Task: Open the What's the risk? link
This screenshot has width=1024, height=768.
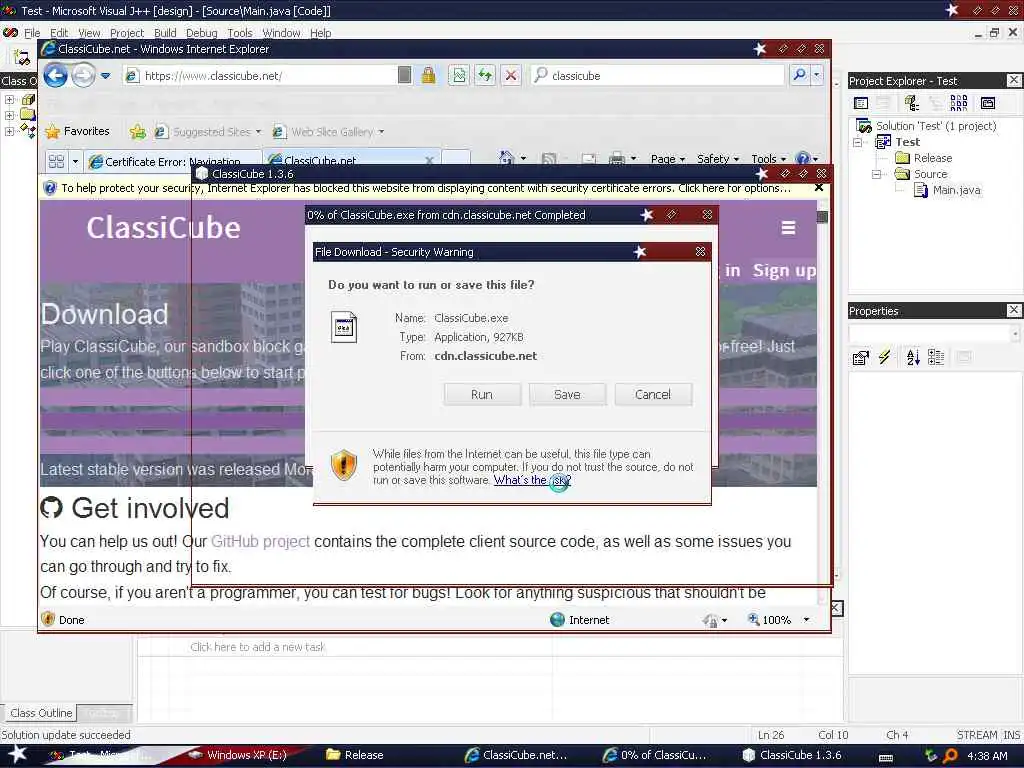Action: [x=532, y=480]
